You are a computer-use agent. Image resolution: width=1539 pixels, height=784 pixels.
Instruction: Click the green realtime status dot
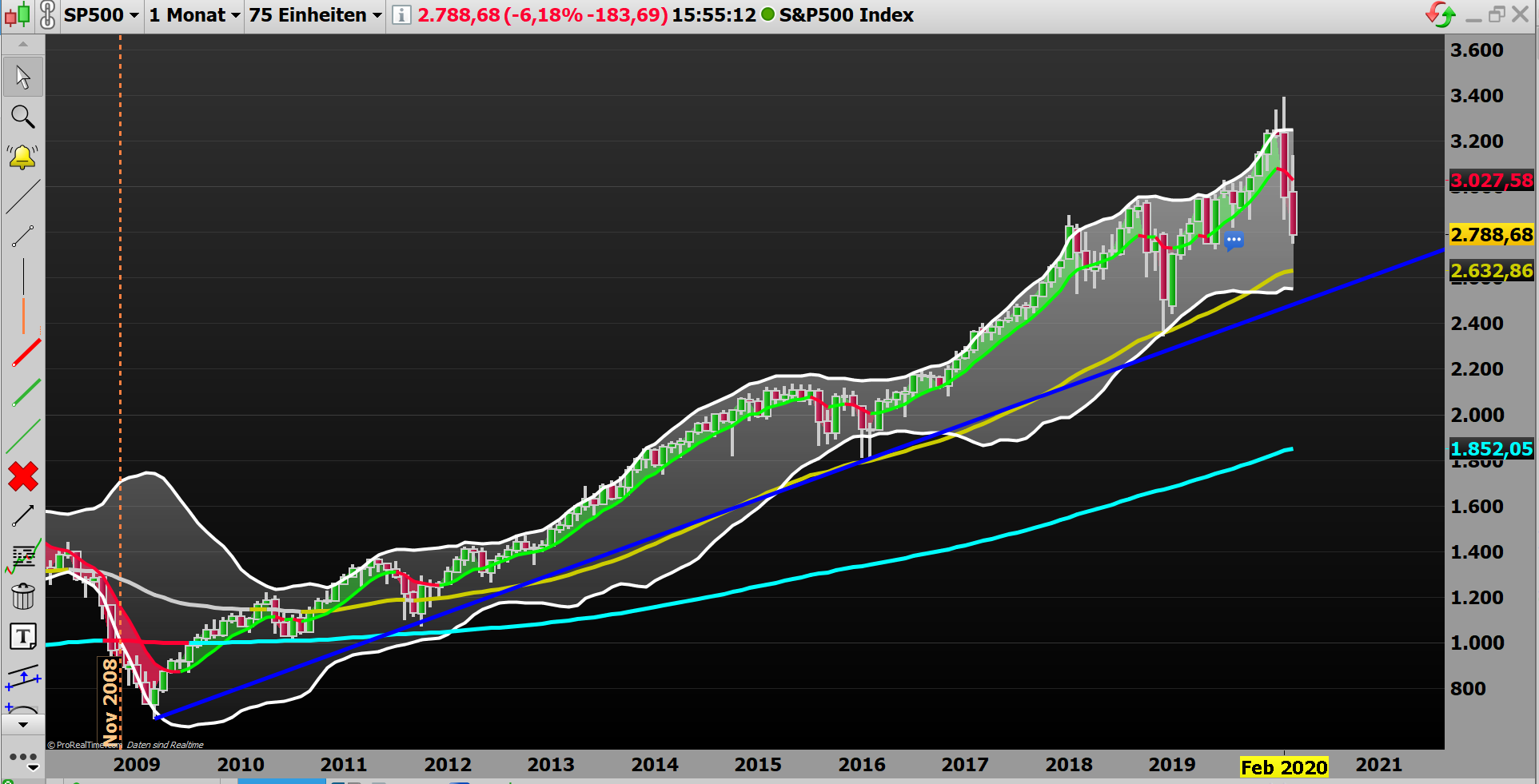click(768, 14)
